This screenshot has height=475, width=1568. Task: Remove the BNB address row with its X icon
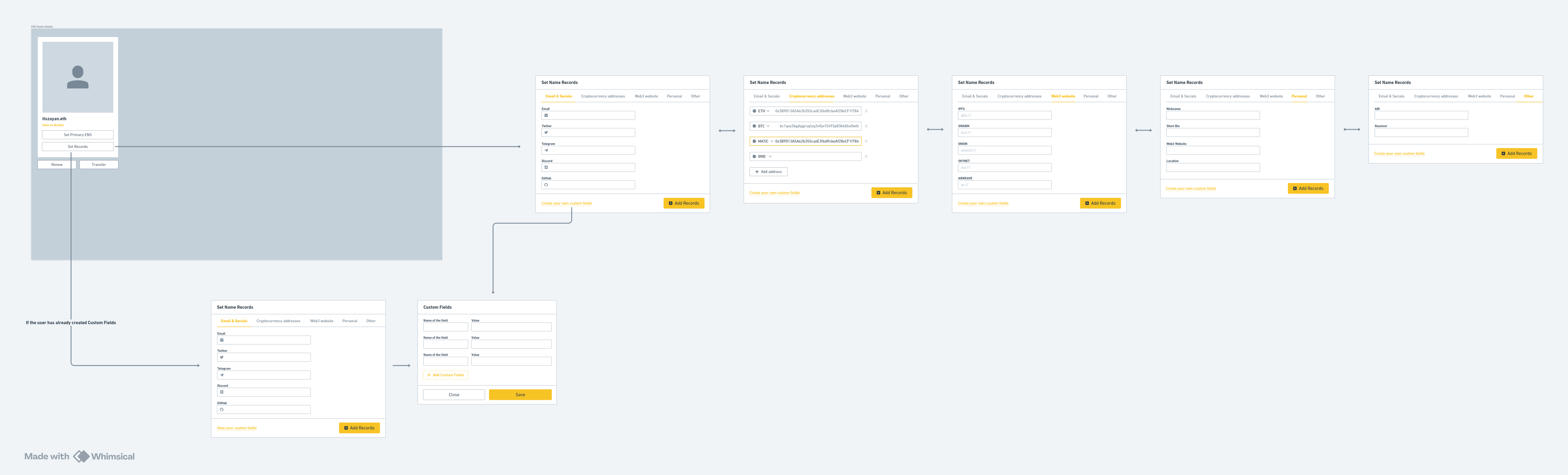coord(866,157)
